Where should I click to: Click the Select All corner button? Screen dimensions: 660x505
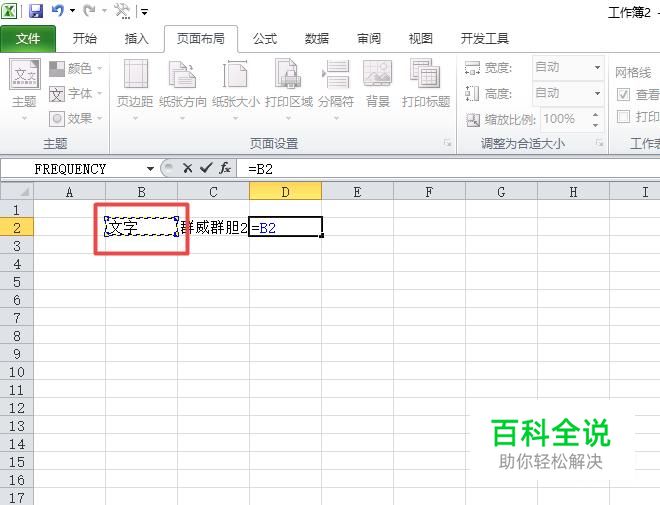click(x=17, y=192)
